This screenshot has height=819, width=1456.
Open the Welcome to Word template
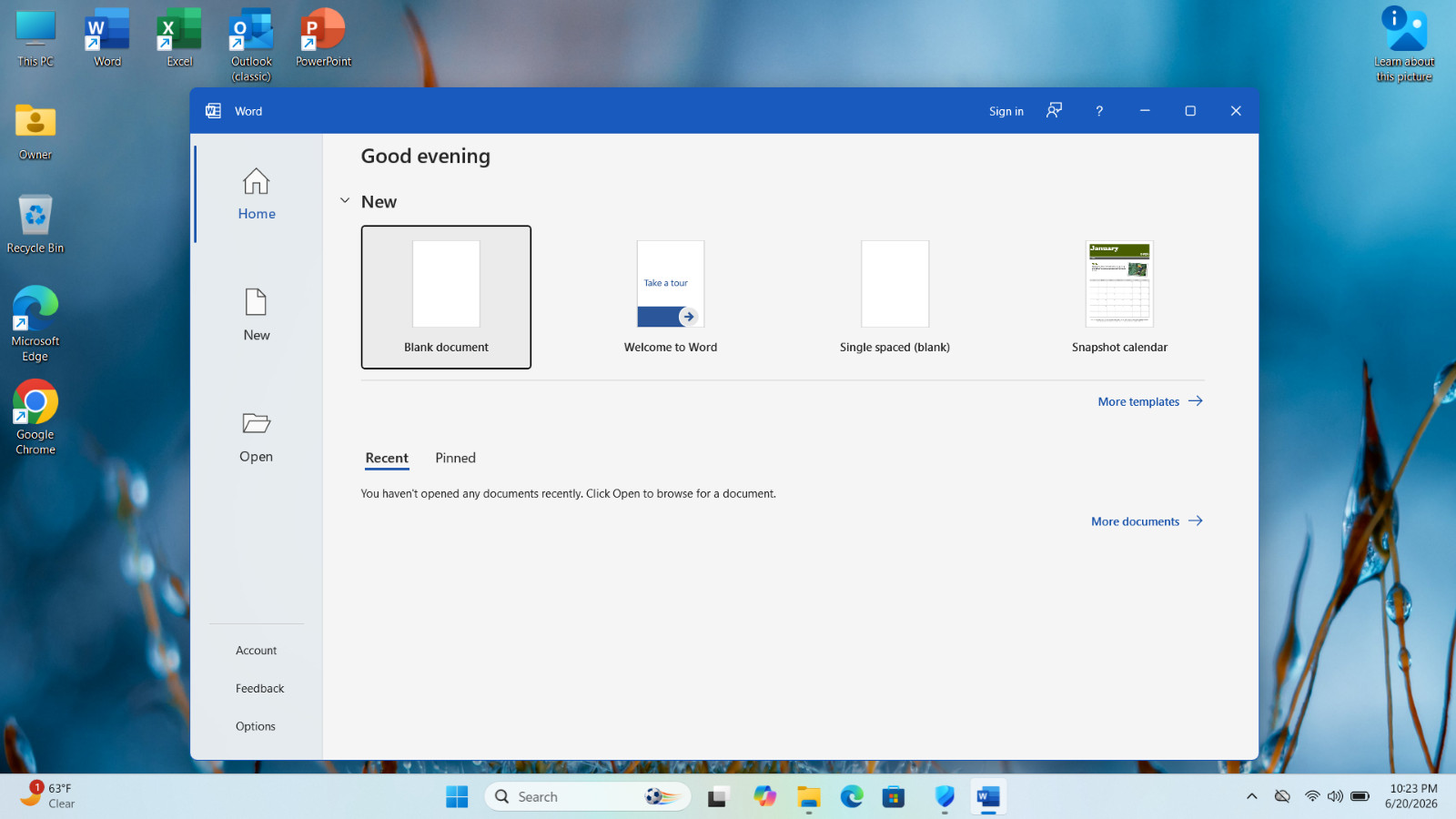pos(671,297)
